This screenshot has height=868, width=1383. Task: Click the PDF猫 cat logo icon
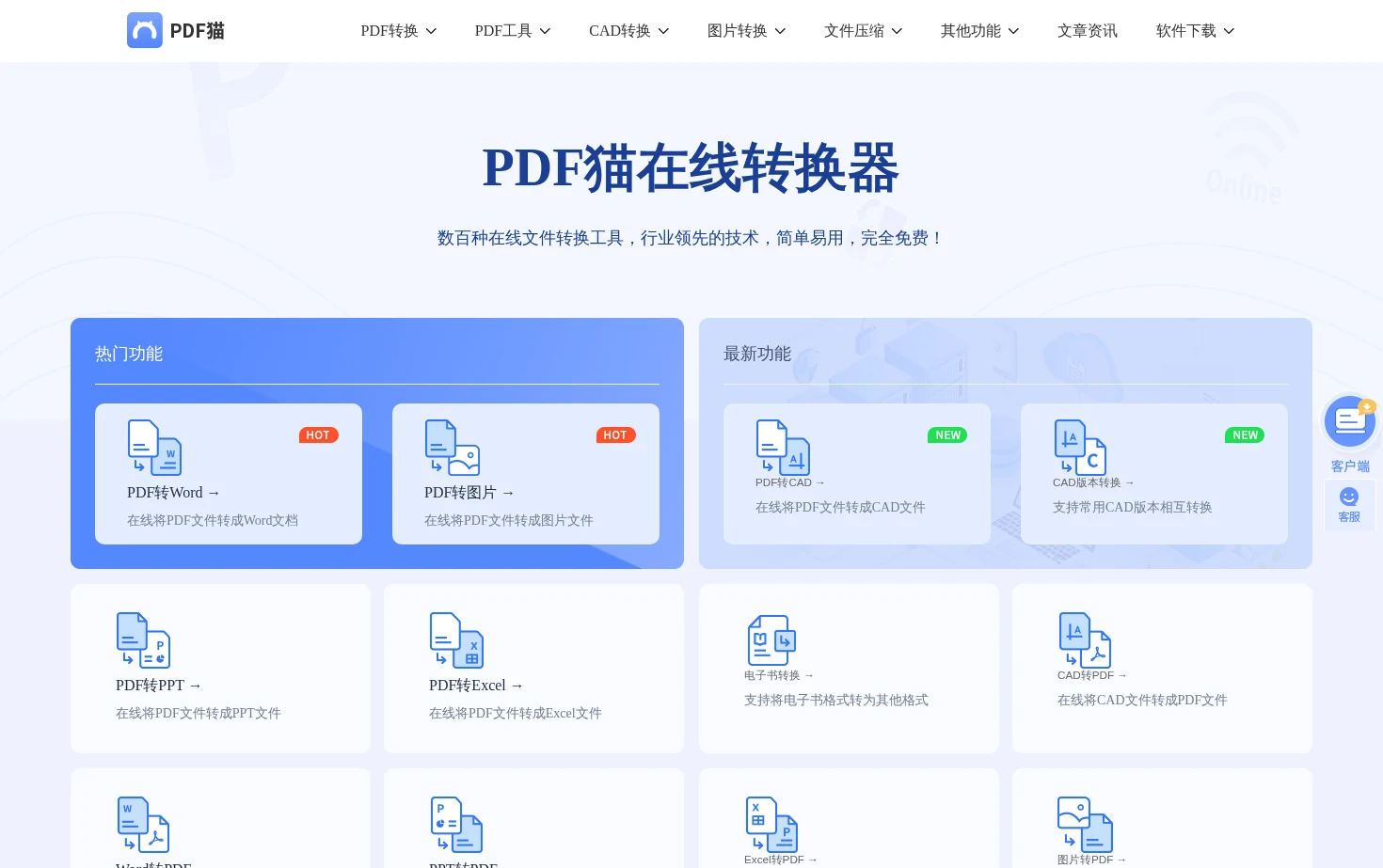pyautogui.click(x=145, y=30)
